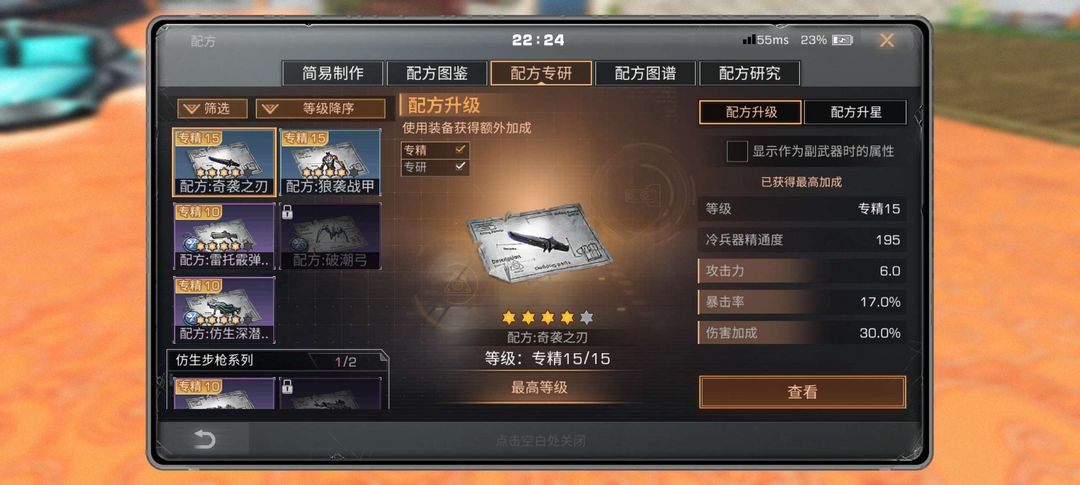Open the 筛选 filter dropdown
Viewport: 1080px width, 485px height.
(x=212, y=109)
